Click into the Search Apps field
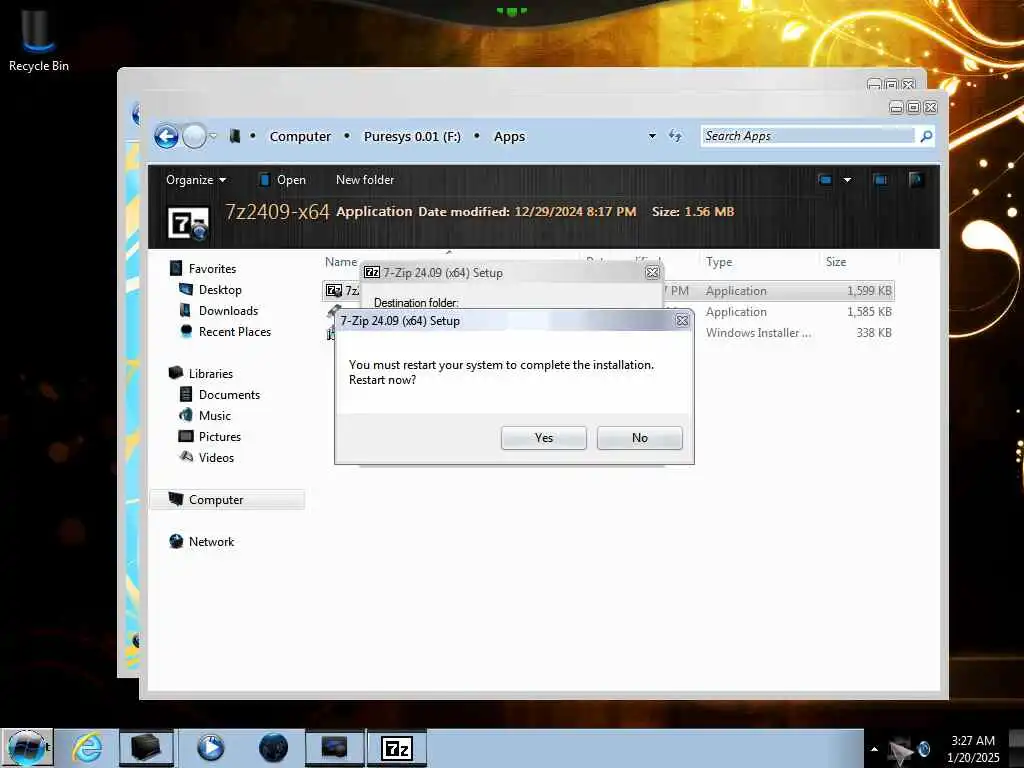The width and height of the screenshot is (1024, 768). point(808,136)
